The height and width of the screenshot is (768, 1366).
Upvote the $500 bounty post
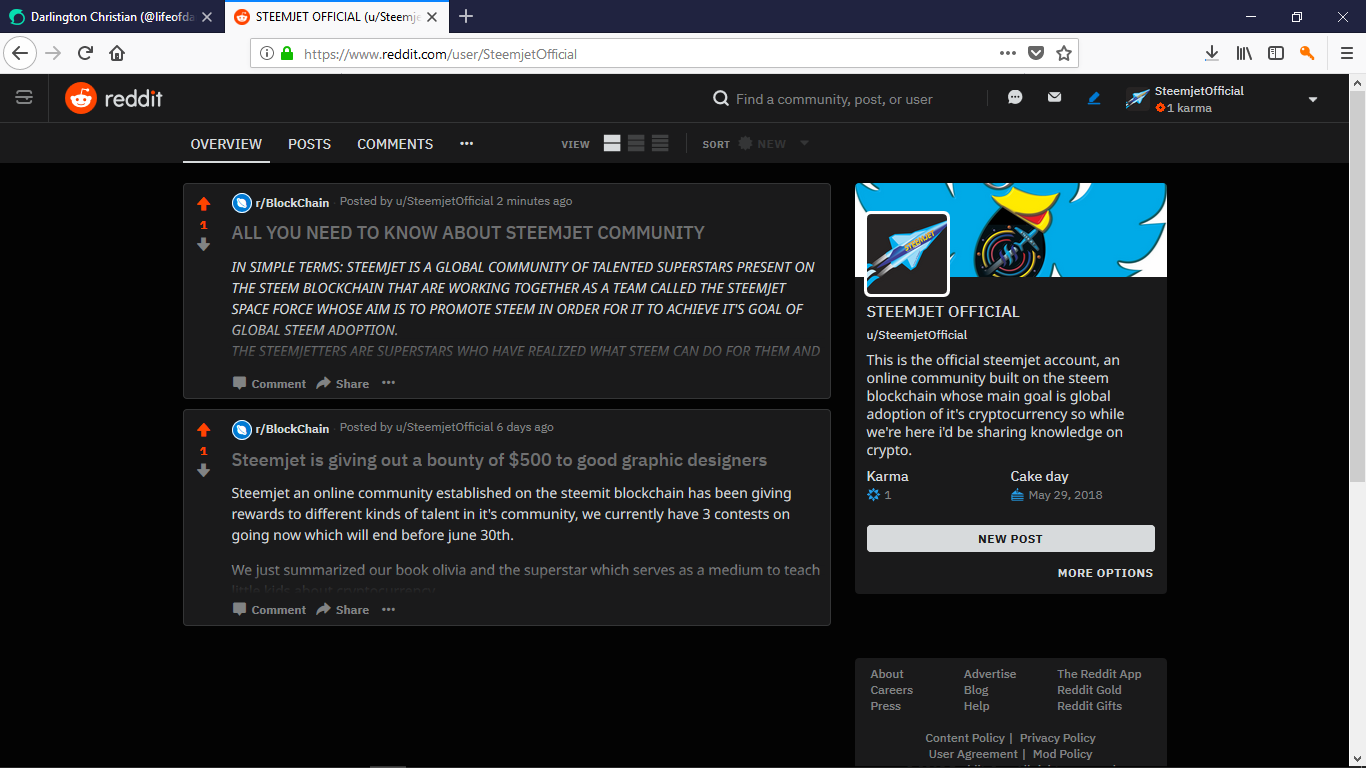coord(204,429)
